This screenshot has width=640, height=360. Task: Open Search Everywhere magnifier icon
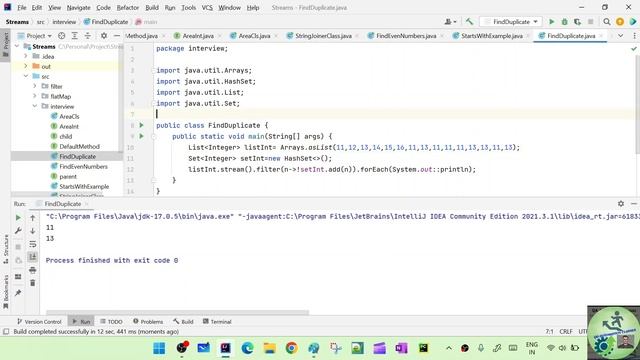click(607, 22)
